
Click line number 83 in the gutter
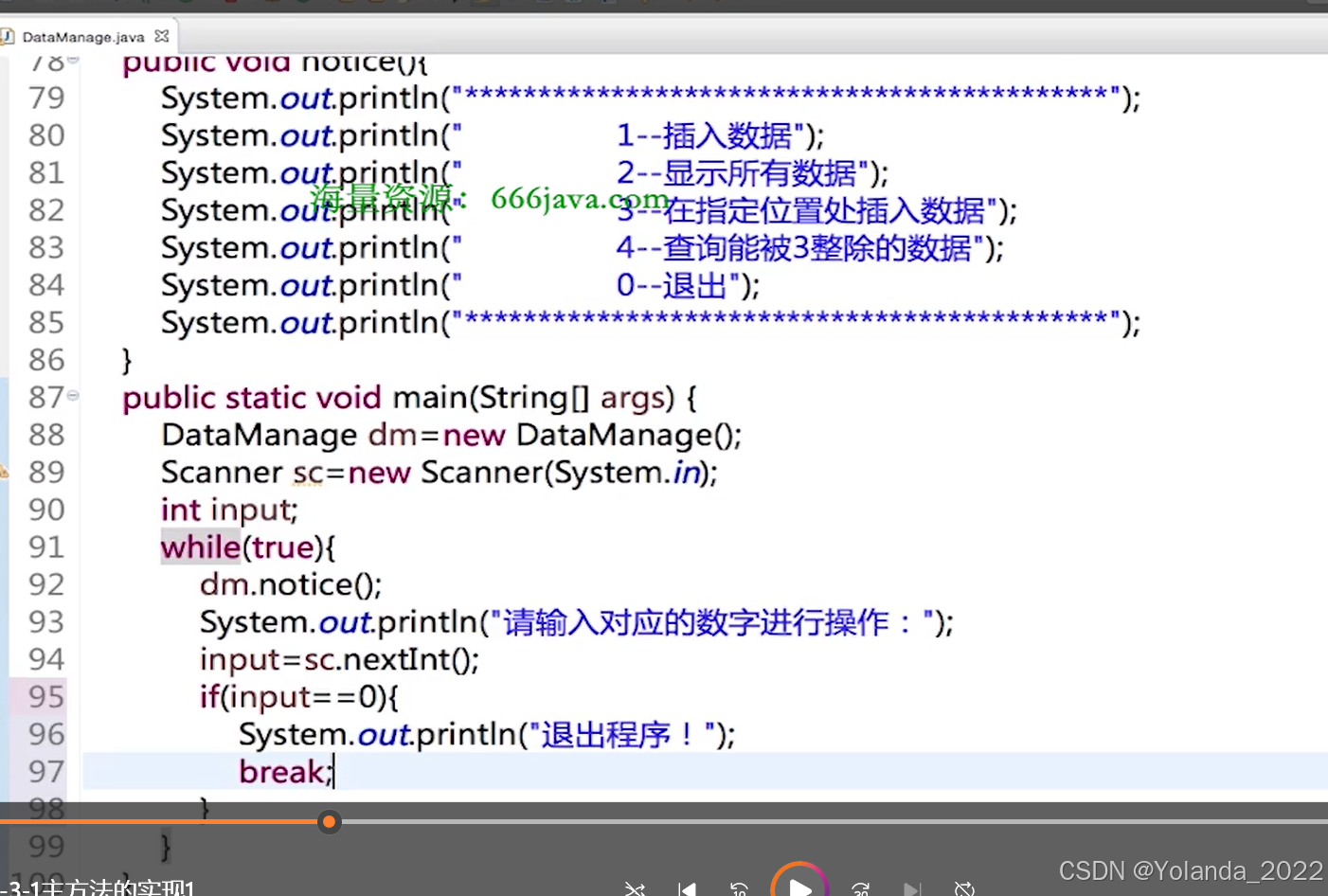[x=46, y=247]
